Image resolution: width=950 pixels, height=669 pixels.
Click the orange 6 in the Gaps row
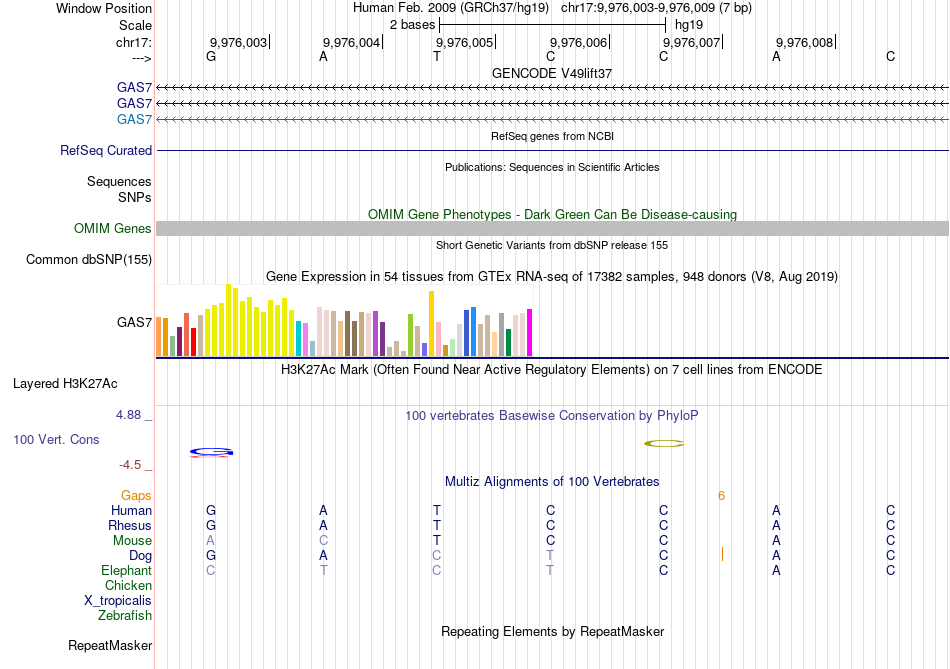(721, 496)
